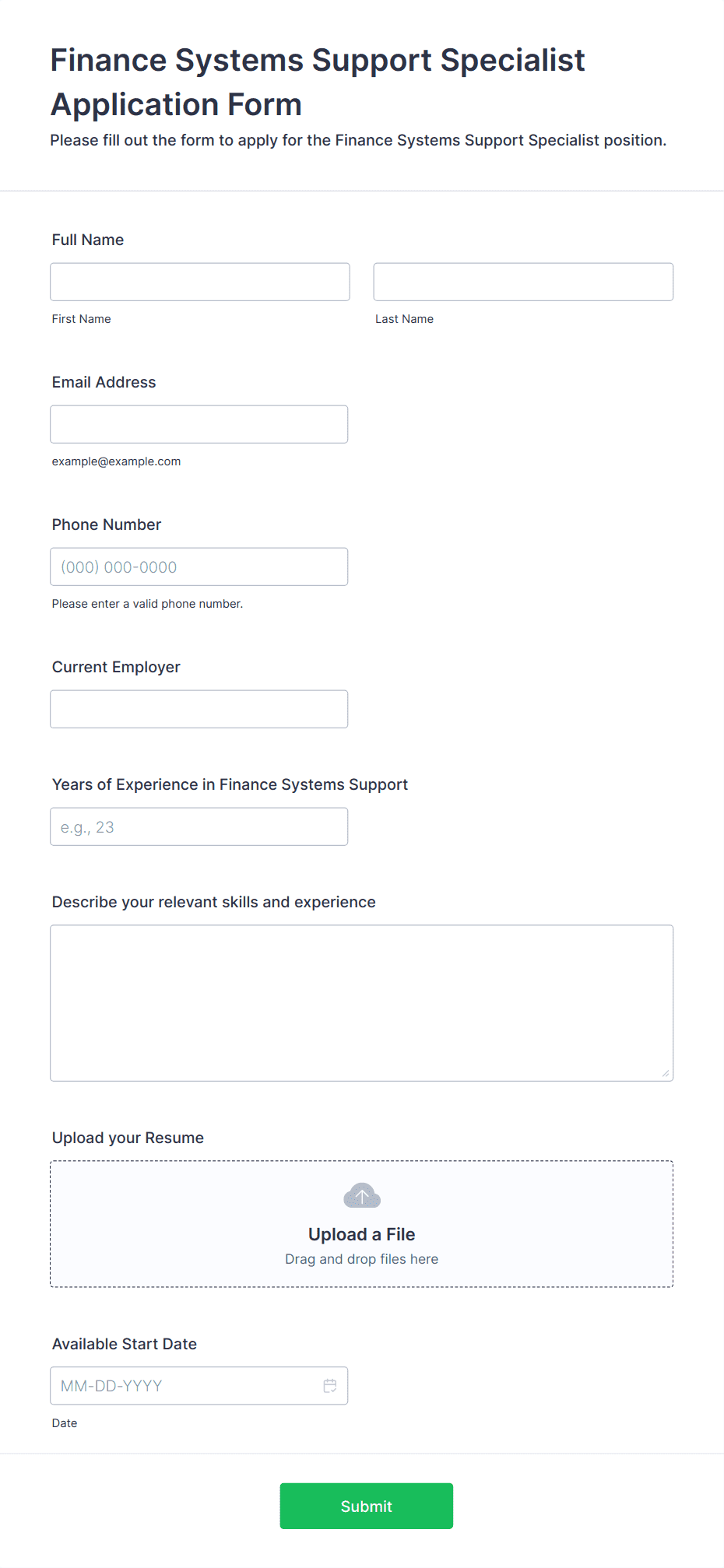This screenshot has height=1568, width=724.
Task: Click the Email Address input field
Action: [199, 424]
